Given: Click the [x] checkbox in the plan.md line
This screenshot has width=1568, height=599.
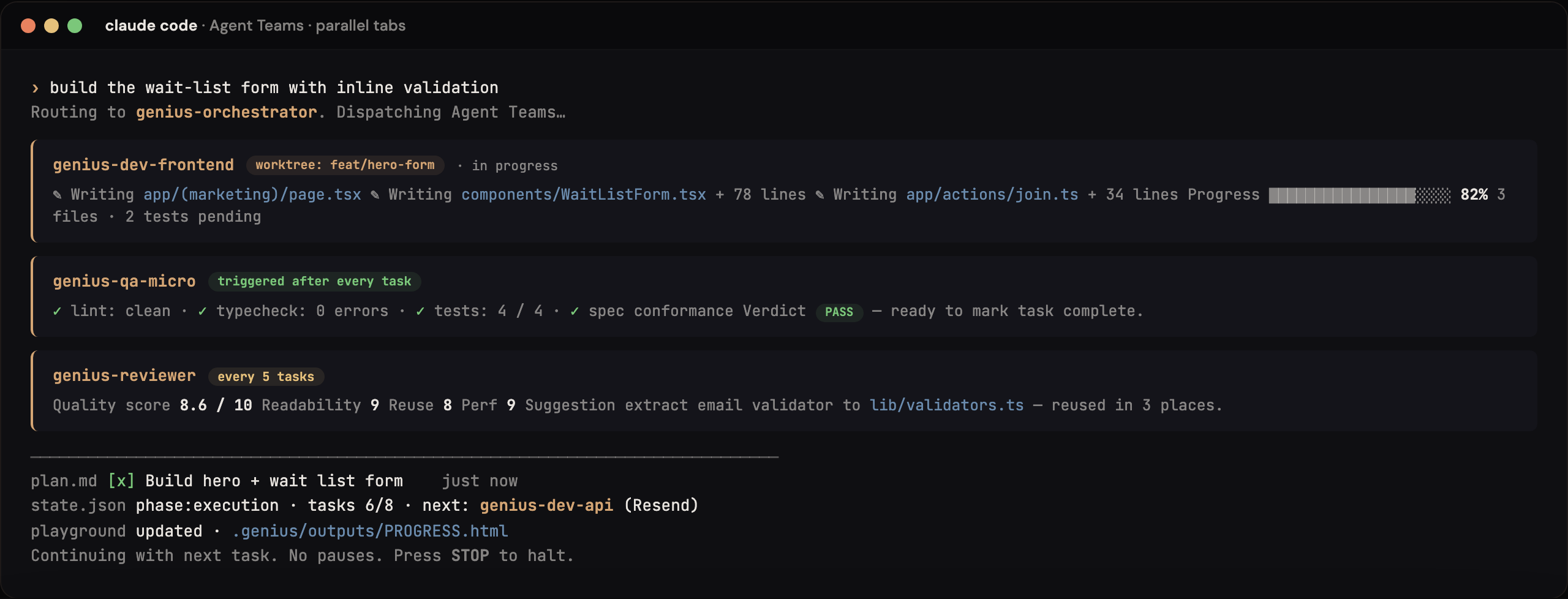Looking at the screenshot, I should 121,481.
